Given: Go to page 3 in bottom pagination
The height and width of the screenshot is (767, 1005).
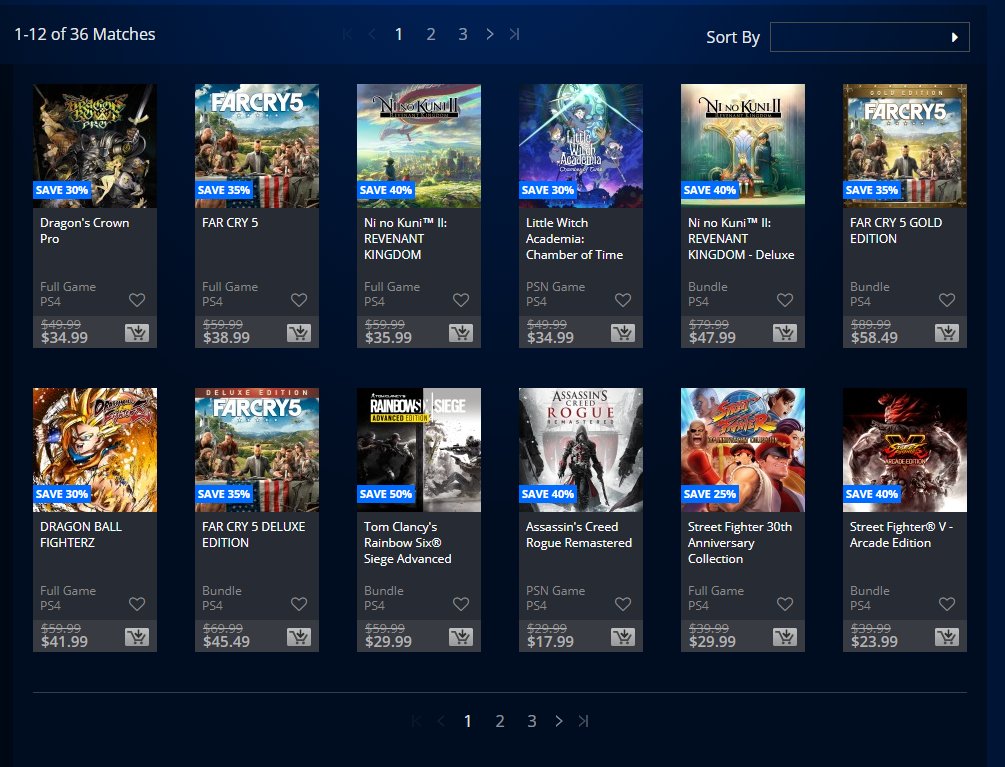Looking at the screenshot, I should (x=532, y=721).
